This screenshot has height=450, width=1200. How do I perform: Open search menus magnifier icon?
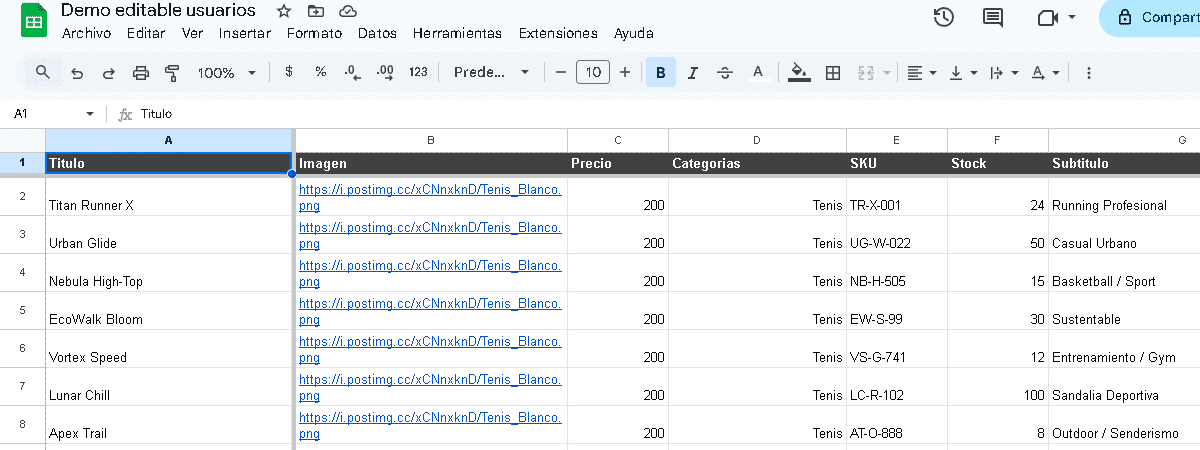point(43,72)
